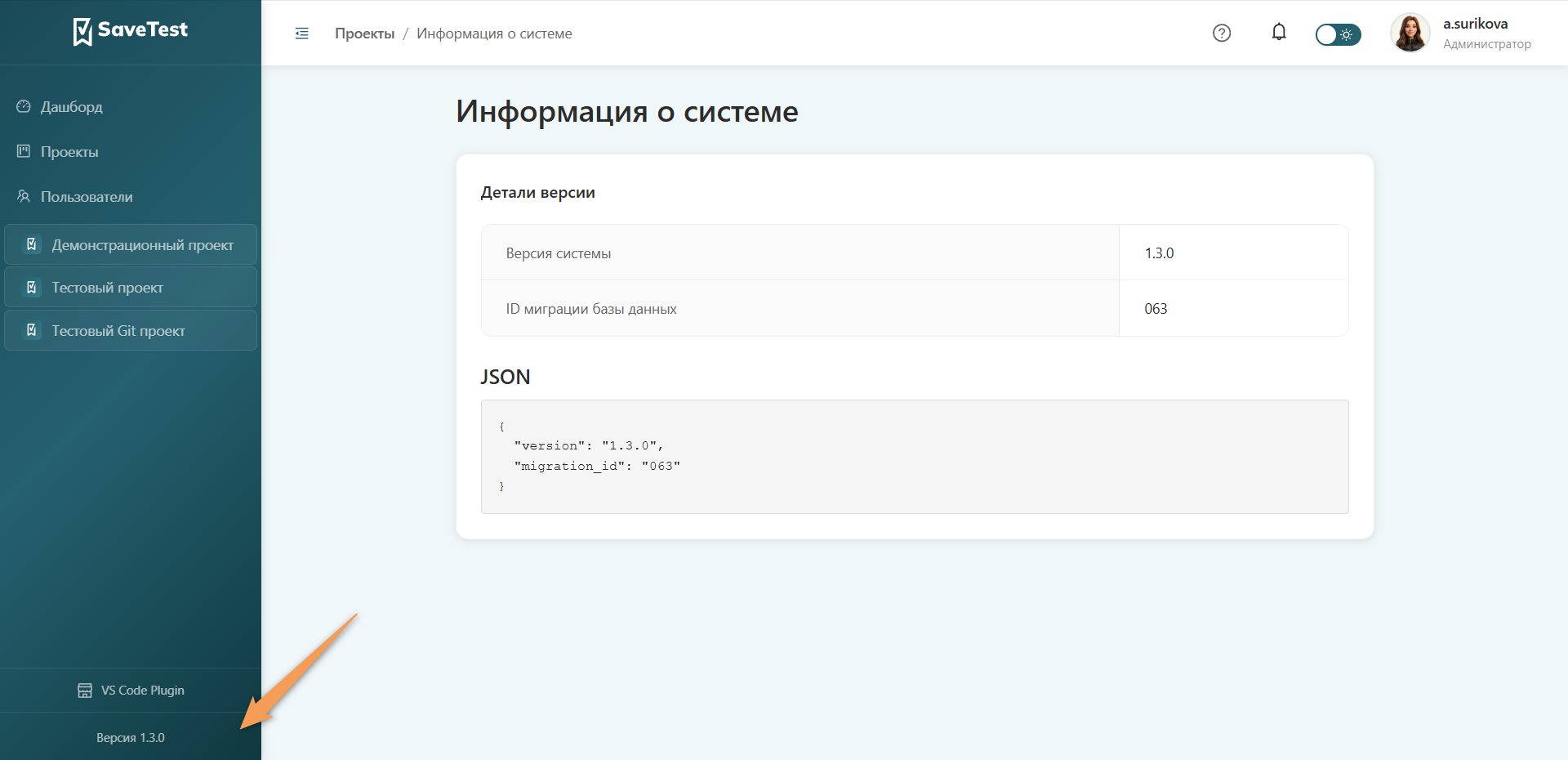The height and width of the screenshot is (760, 1568).
Task: Open Проекты sidebar menu item
Action: [69, 152]
